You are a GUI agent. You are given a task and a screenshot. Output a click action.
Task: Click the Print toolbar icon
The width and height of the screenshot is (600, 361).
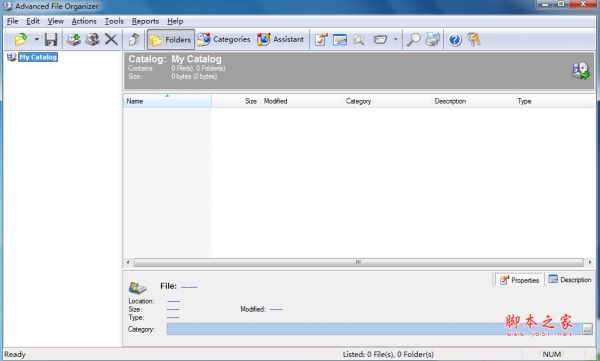(x=433, y=39)
